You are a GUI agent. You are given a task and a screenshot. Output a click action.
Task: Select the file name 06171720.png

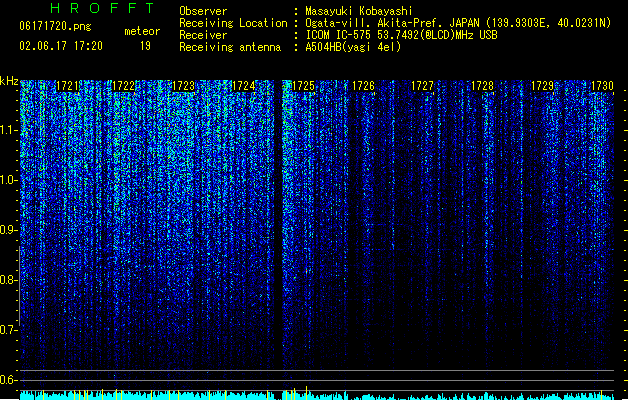pyautogui.click(x=55, y=26)
